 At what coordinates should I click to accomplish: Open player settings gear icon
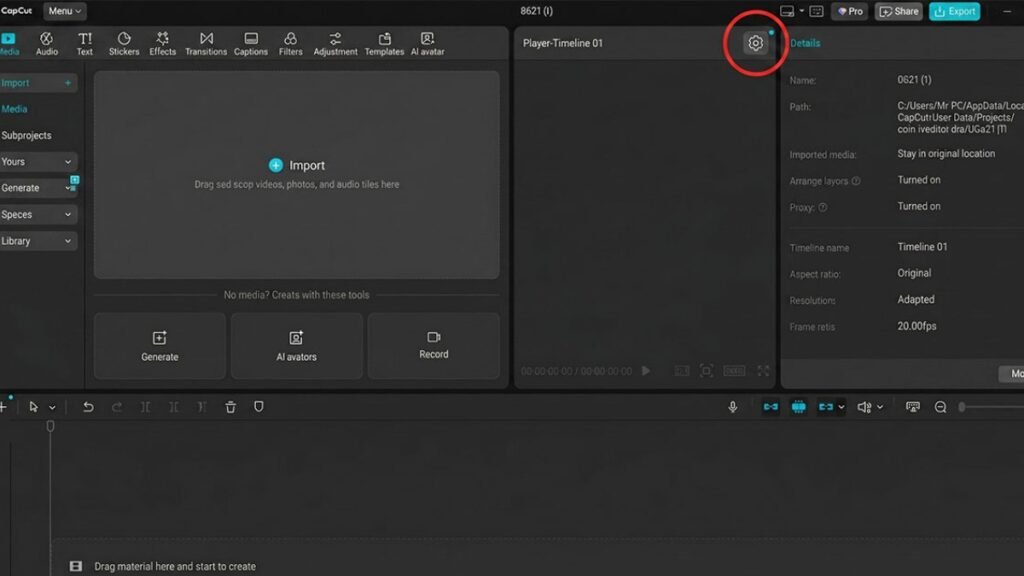pos(755,43)
